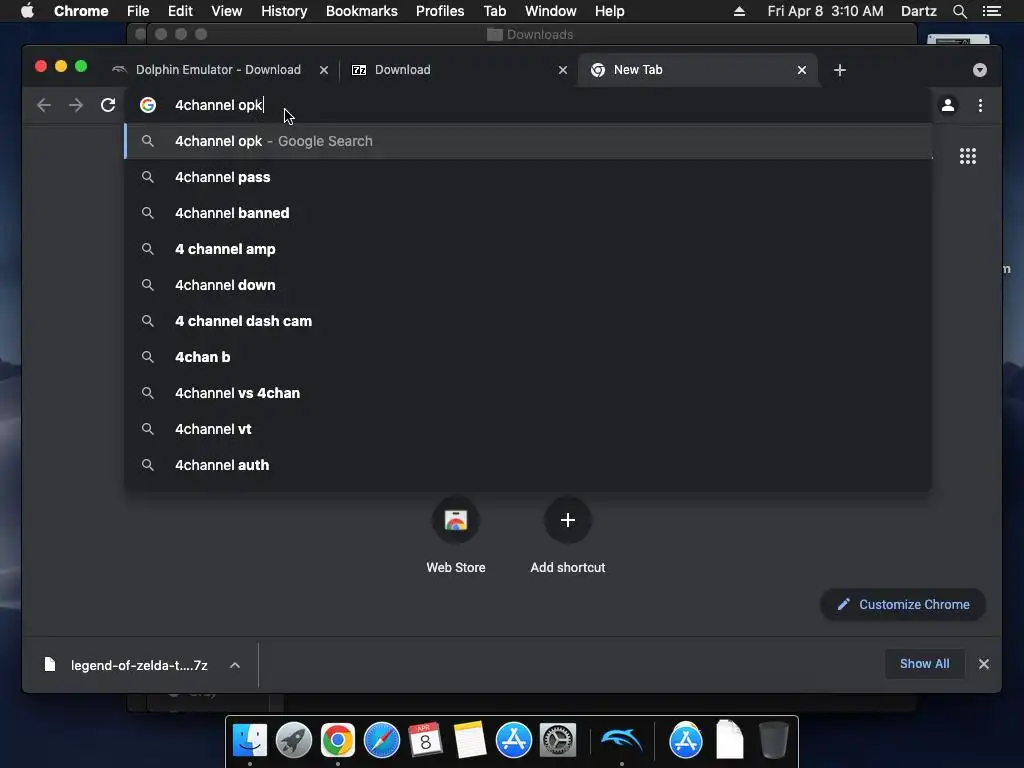Choose the 4channel pass suggestion
Image resolution: width=1024 pixels, height=768 pixels.
coord(529,177)
